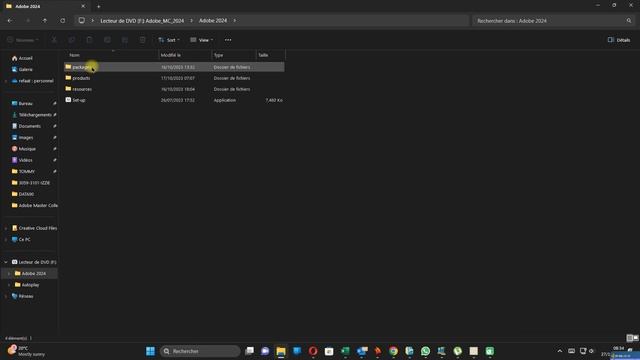Select the Lecteur de DVD (F:) Adobe_MC_2024 breadcrumb
This screenshot has height=360, width=640.
pyautogui.click(x=142, y=20)
